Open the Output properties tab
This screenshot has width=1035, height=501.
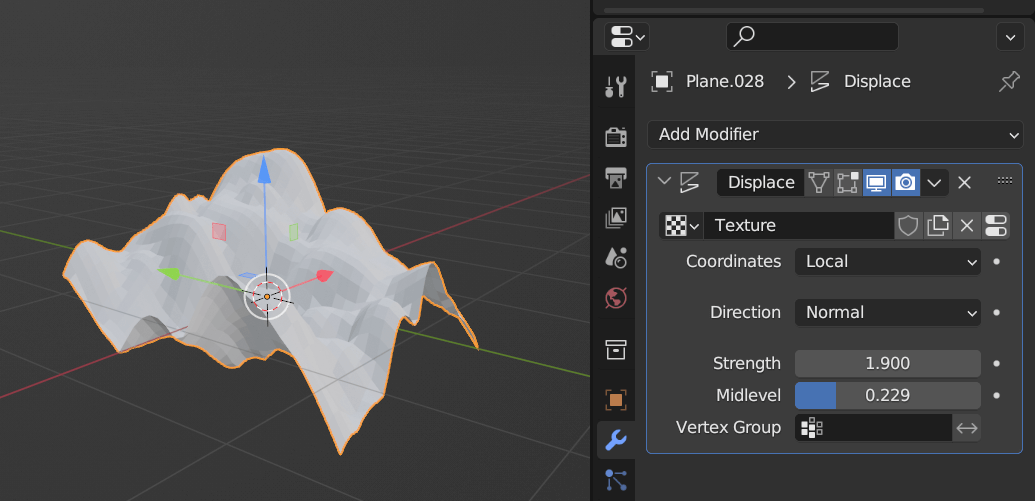pyautogui.click(x=616, y=178)
